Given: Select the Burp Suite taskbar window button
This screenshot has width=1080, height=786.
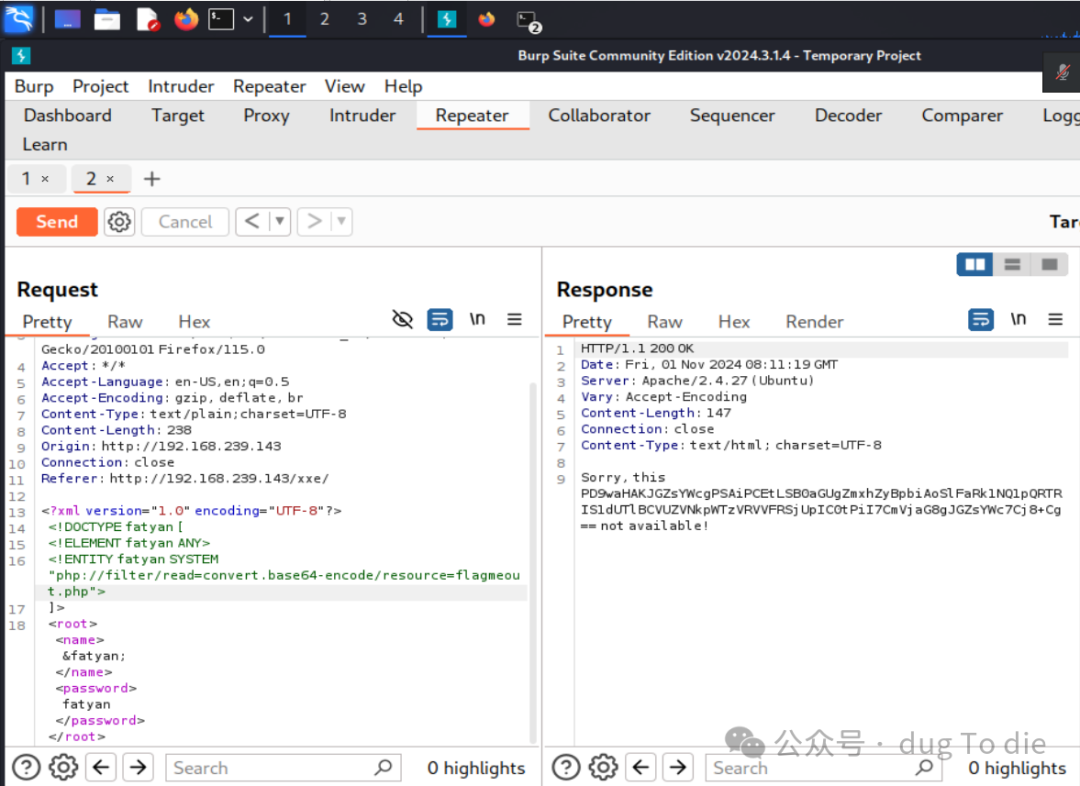Looking at the screenshot, I should click(447, 19).
